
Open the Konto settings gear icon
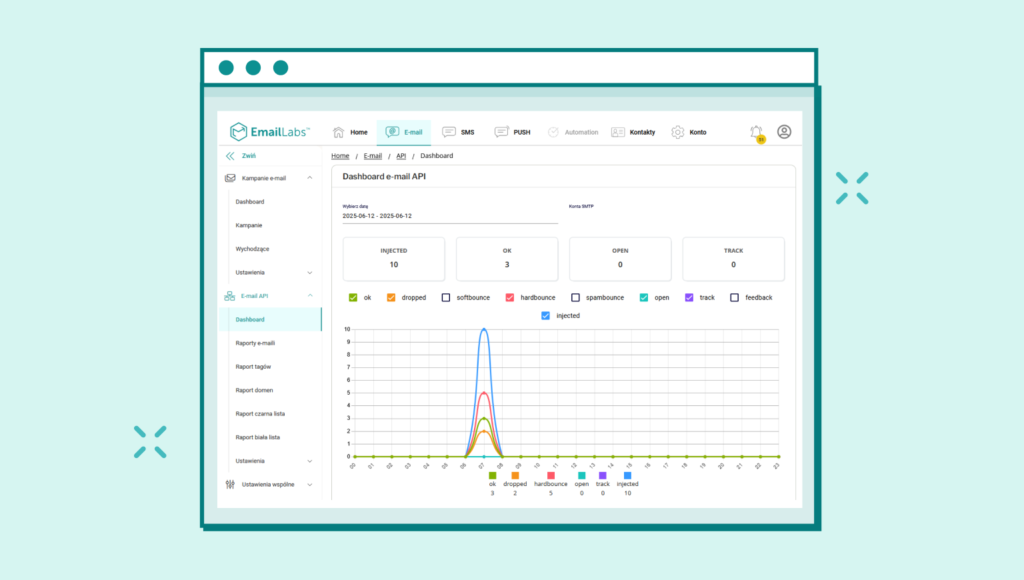point(678,131)
